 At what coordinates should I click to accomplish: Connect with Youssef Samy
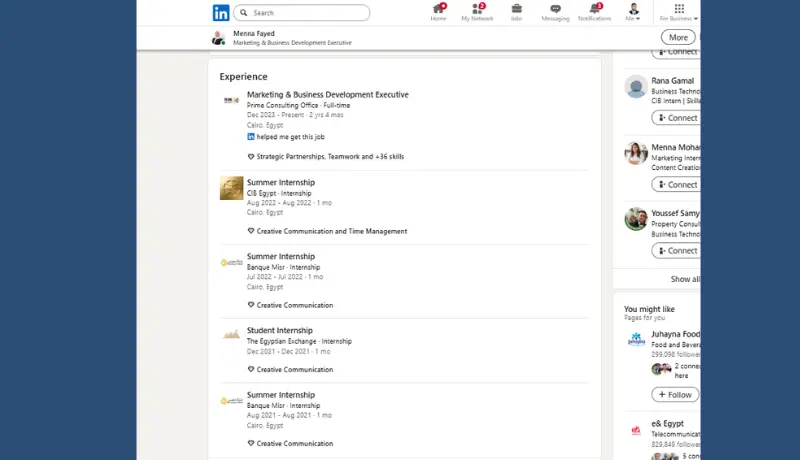(677, 251)
